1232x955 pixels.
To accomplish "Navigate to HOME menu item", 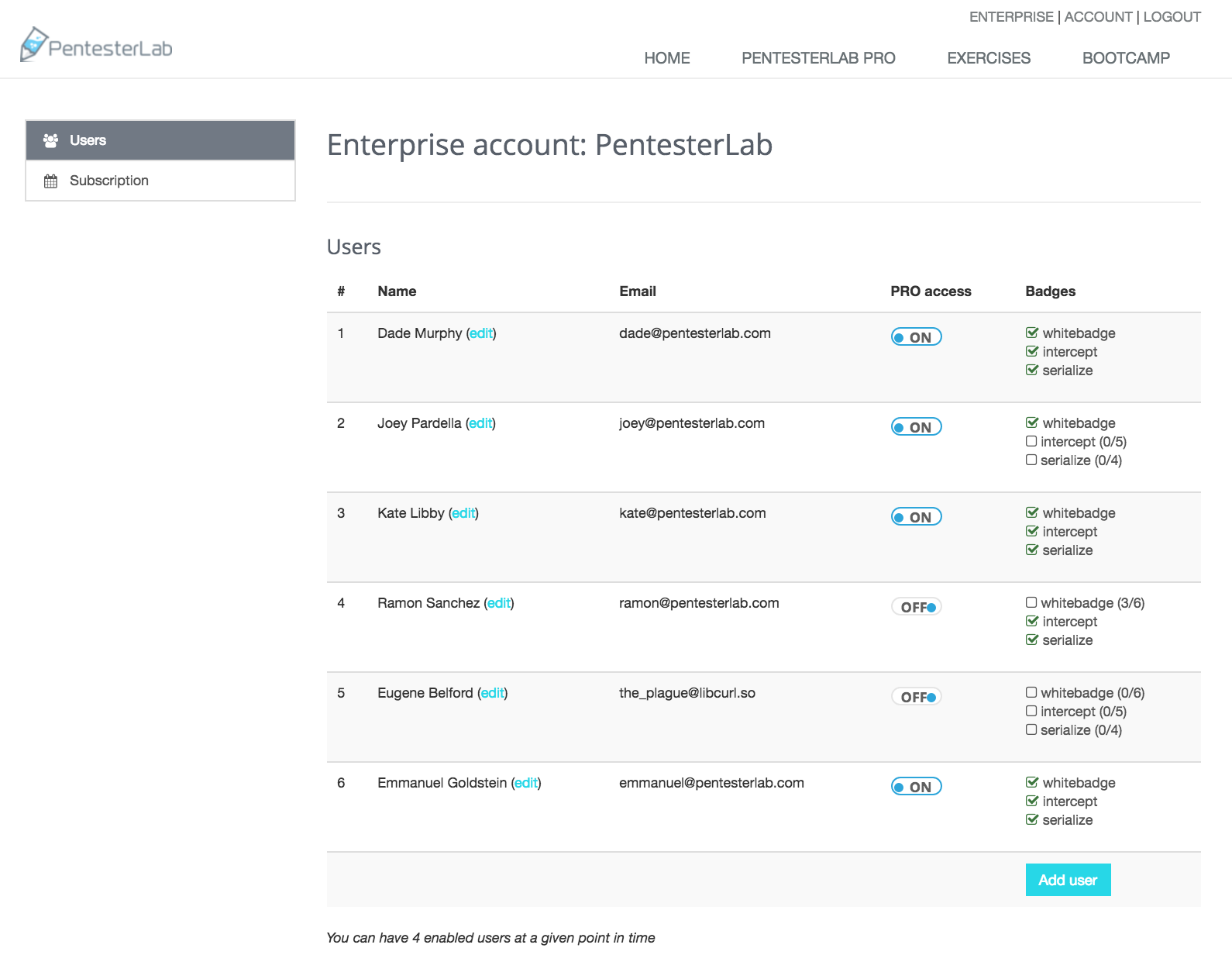I will [666, 57].
